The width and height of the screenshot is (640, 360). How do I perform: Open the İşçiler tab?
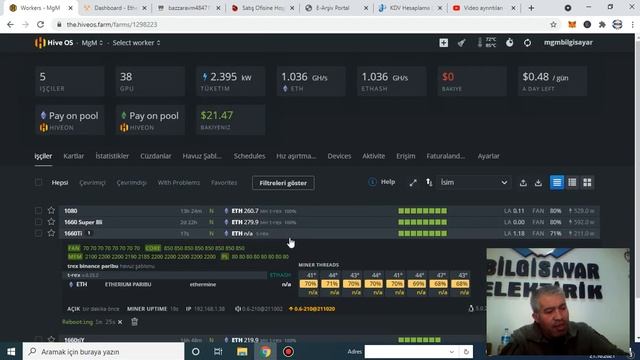(x=43, y=156)
